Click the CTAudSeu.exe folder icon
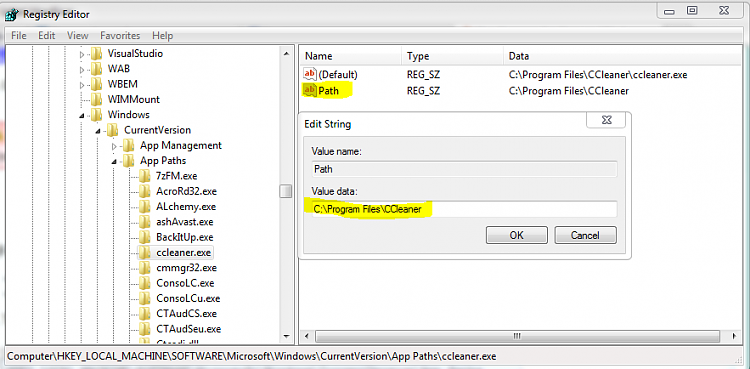750x369 pixels. coord(145,329)
